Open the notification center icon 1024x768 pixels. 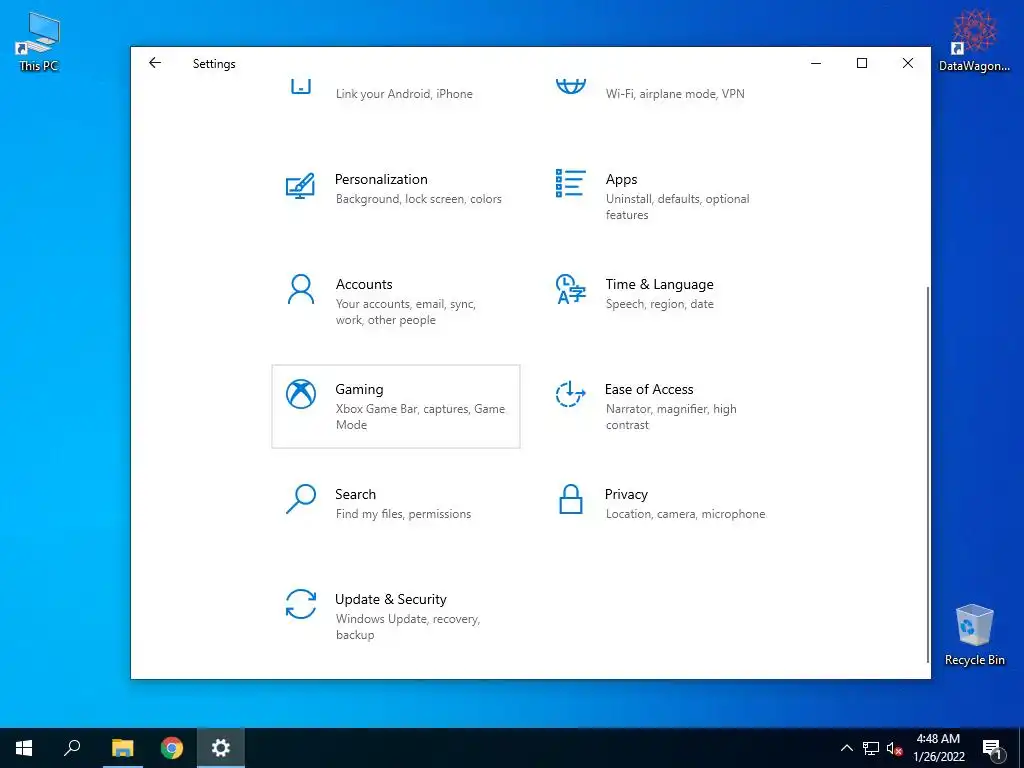point(992,749)
